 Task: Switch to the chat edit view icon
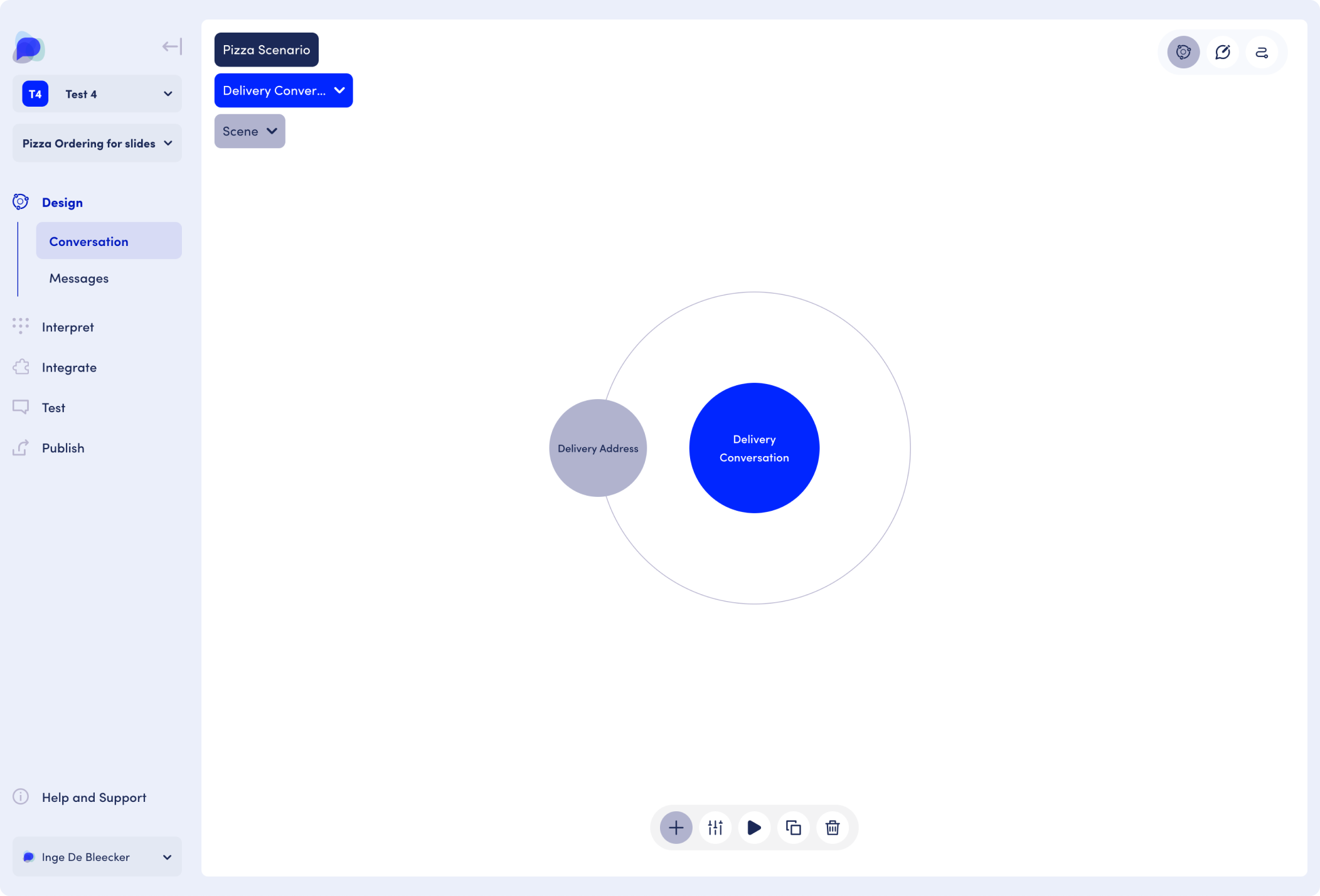pos(1222,52)
